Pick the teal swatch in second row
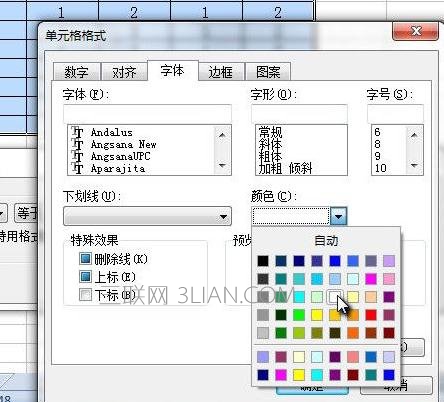444x402 pixels. 281,279
